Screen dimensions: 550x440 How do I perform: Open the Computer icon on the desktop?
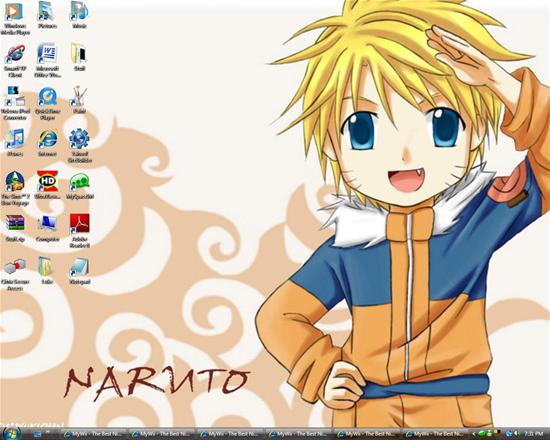coord(47,228)
